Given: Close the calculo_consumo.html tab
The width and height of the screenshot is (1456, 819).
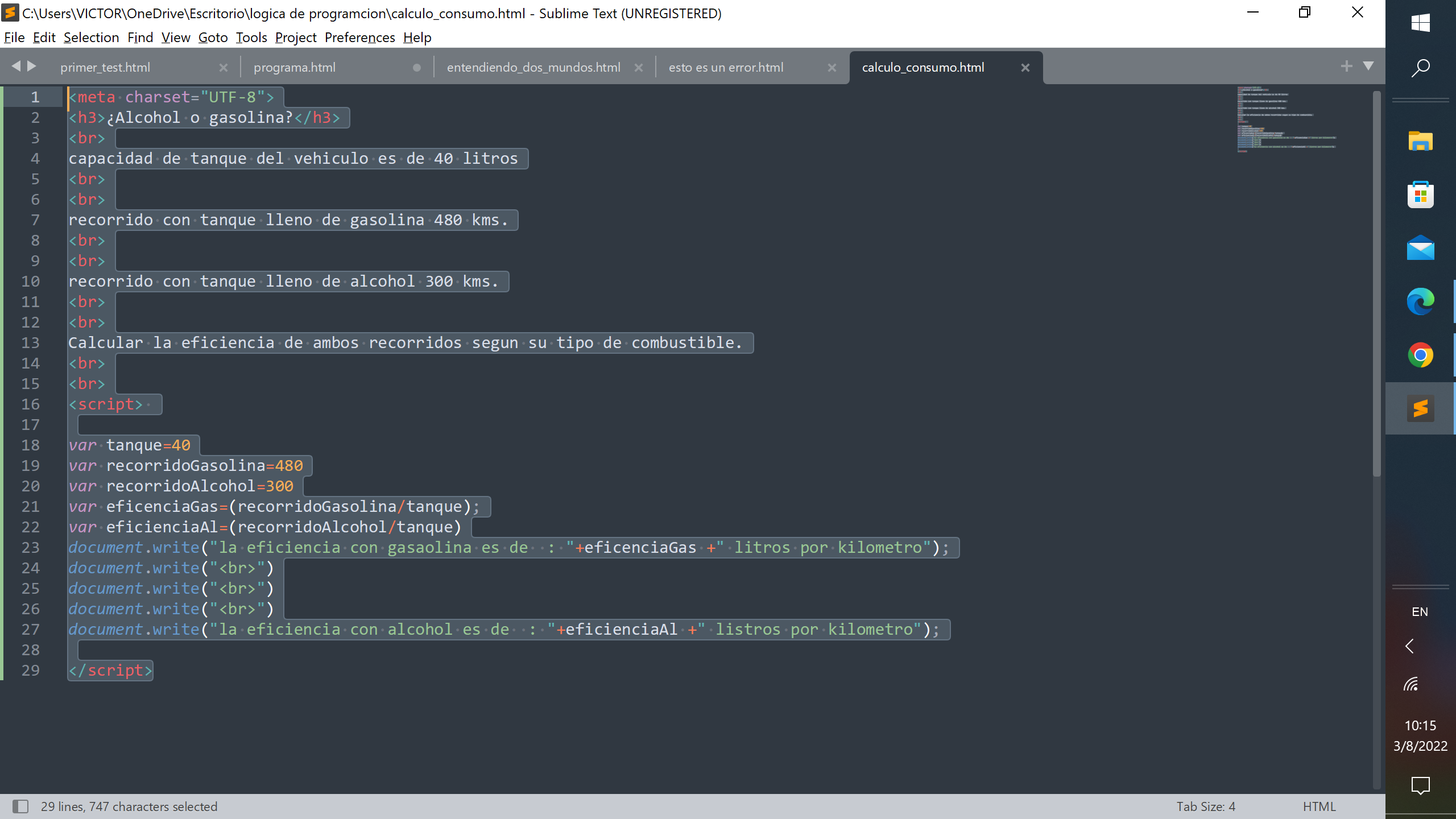Looking at the screenshot, I should tap(1025, 68).
